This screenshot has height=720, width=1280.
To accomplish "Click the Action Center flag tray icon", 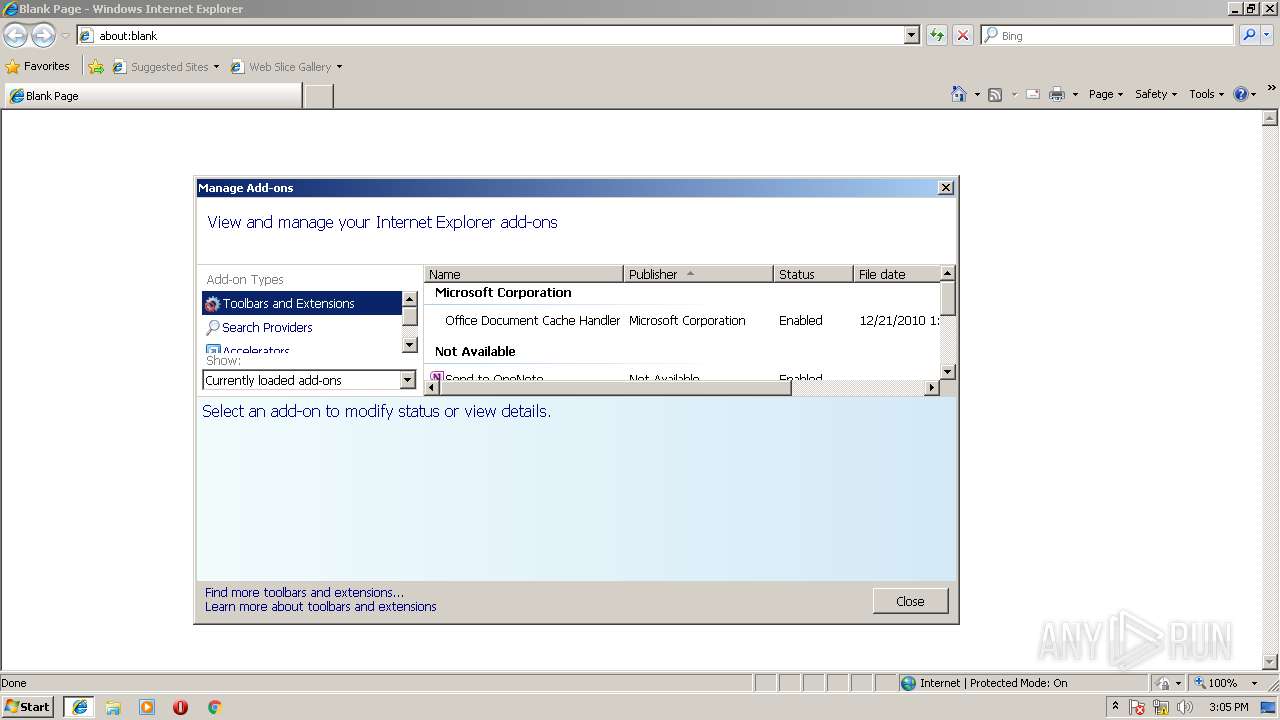I will tap(1137, 707).
